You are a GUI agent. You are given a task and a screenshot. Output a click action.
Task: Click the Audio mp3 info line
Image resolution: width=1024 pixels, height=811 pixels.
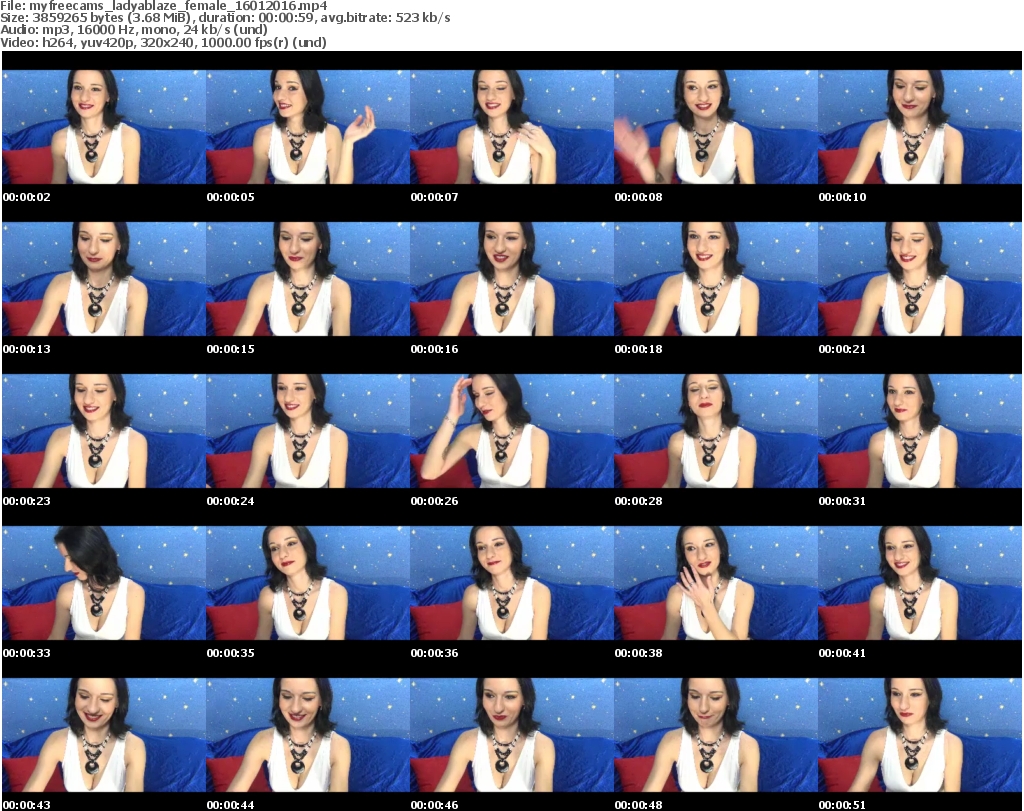pos(134,30)
